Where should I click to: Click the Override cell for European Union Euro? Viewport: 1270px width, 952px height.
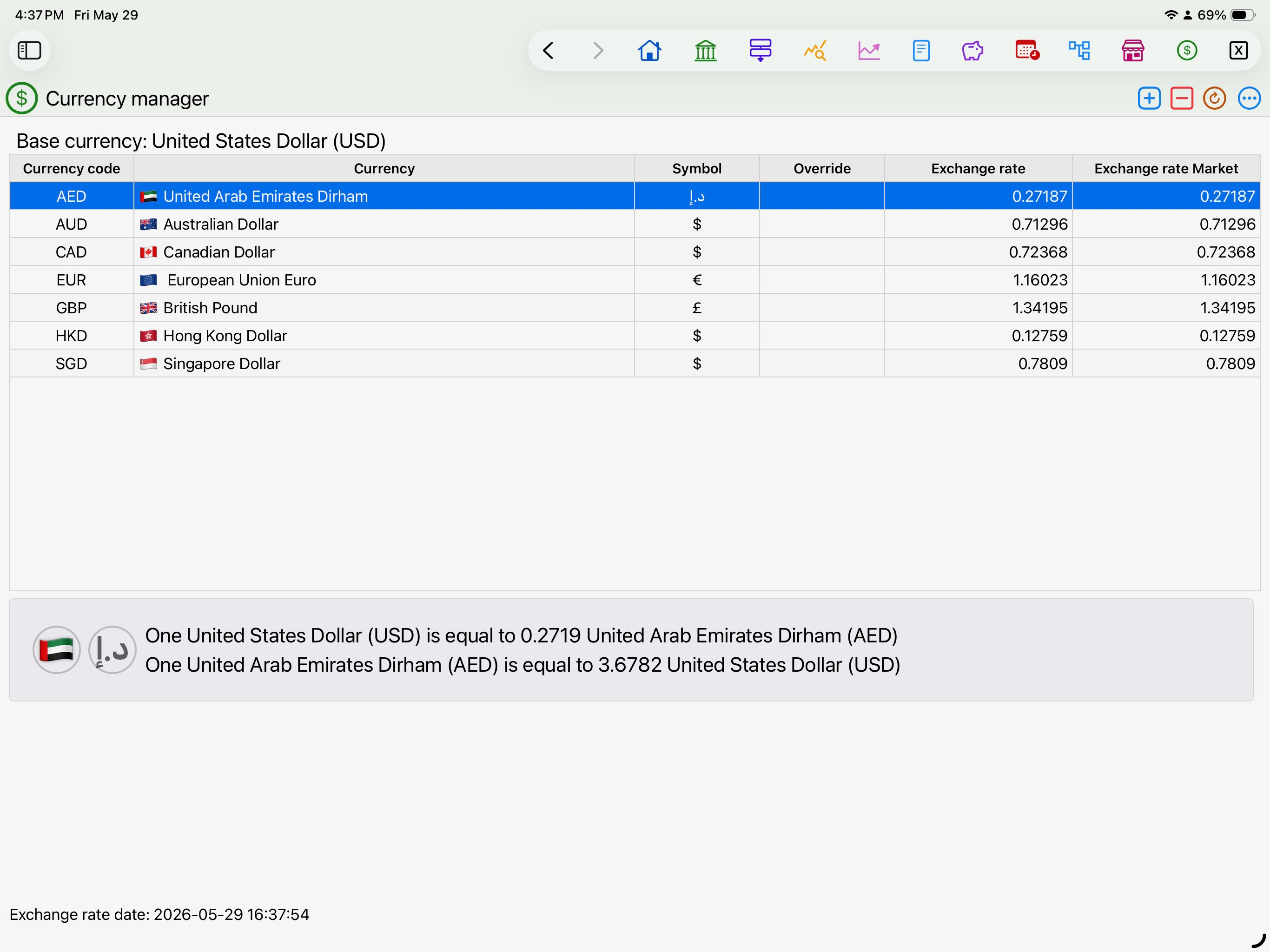point(821,280)
